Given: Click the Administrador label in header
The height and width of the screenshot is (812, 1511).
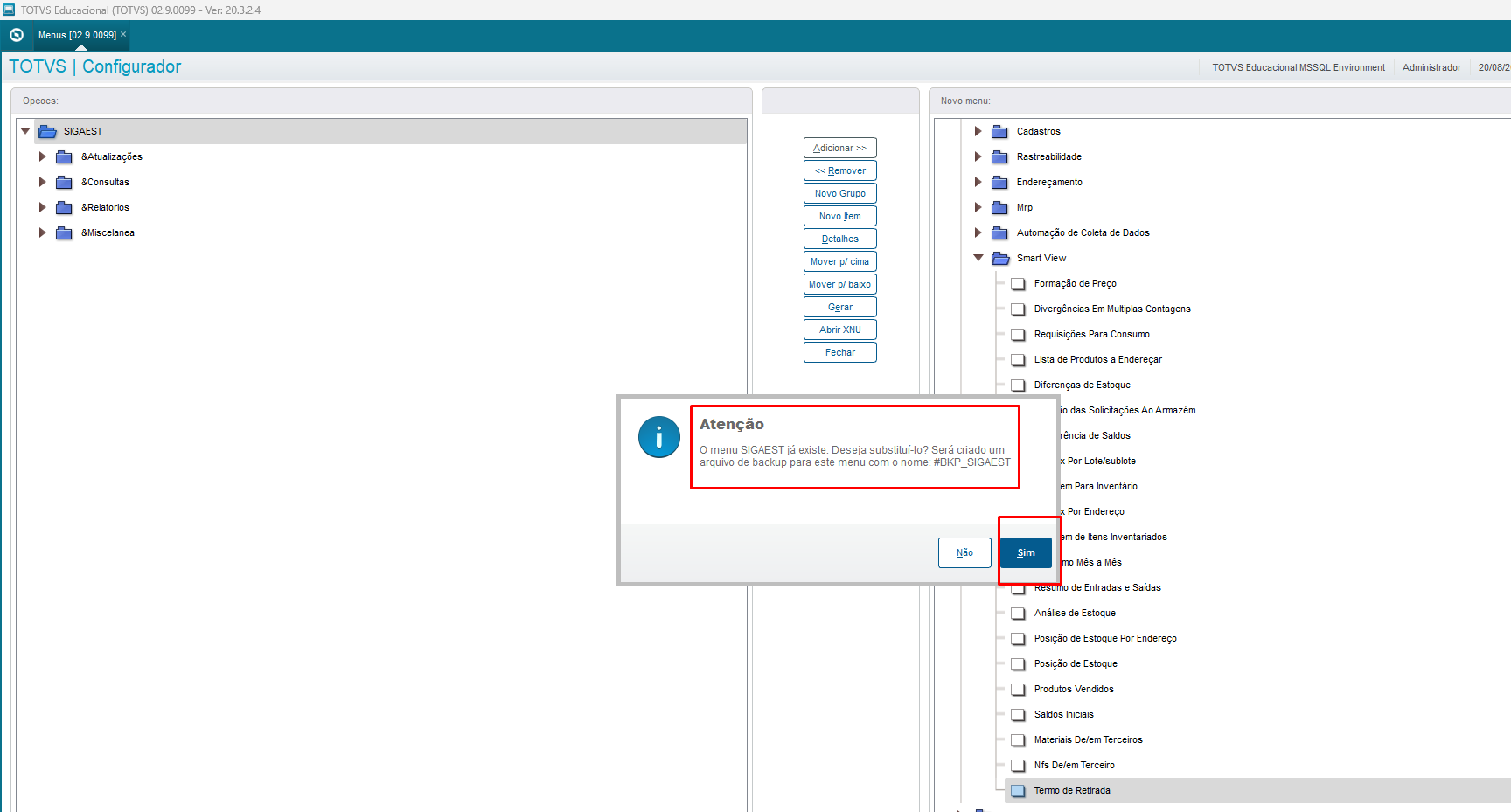Looking at the screenshot, I should [x=1431, y=68].
